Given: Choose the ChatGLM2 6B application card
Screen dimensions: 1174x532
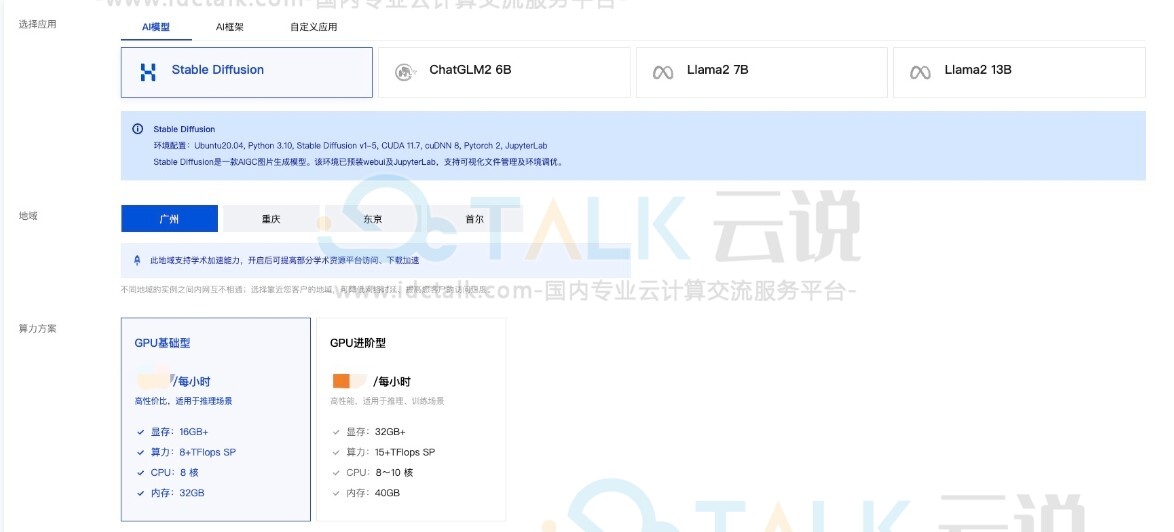Looking at the screenshot, I should 504,73.
